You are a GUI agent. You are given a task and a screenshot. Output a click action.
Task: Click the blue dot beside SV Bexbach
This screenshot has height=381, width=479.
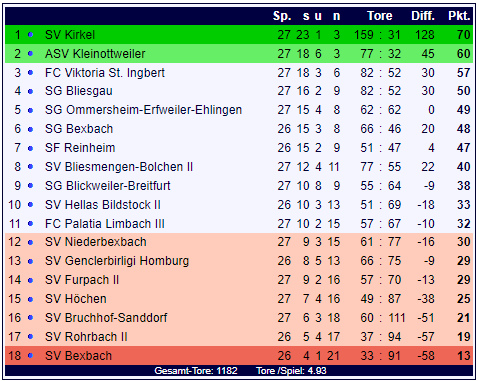click(x=30, y=356)
